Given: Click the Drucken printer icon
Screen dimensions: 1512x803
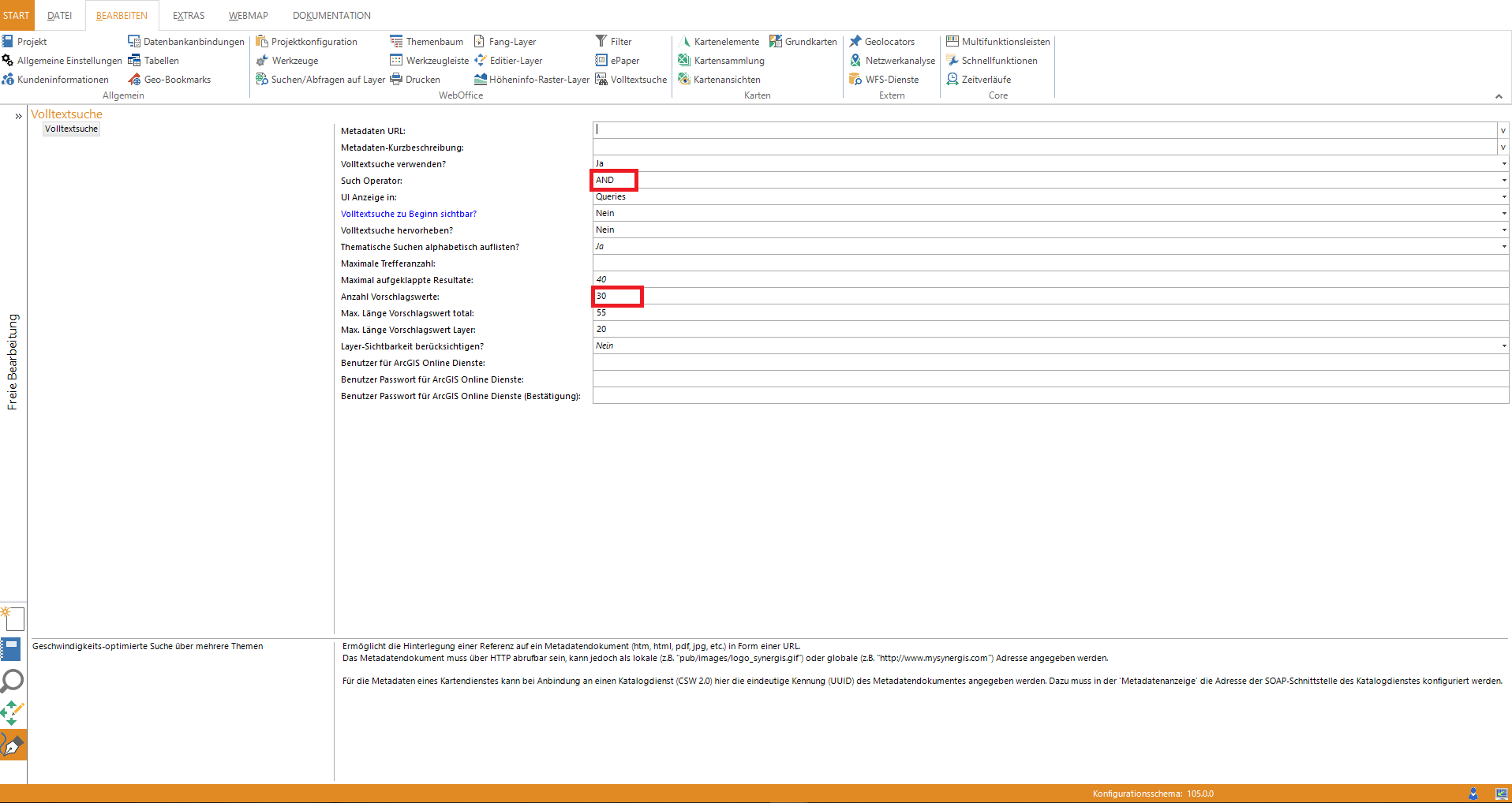Looking at the screenshot, I should [396, 80].
